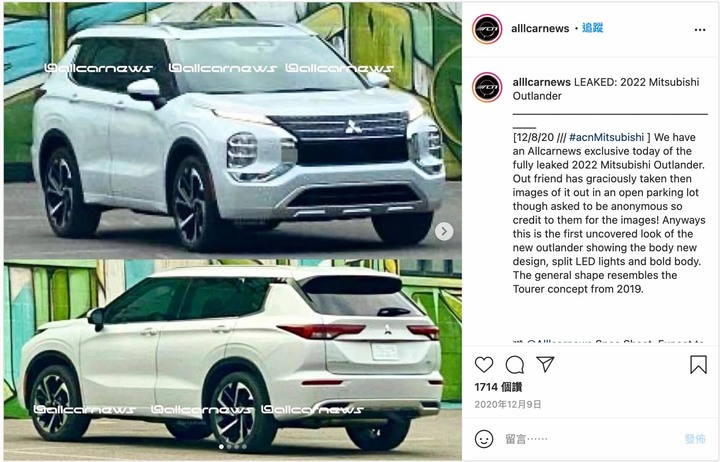The image size is (720, 462).
Task: Select the first carousel indicator dot
Action: 221,446
